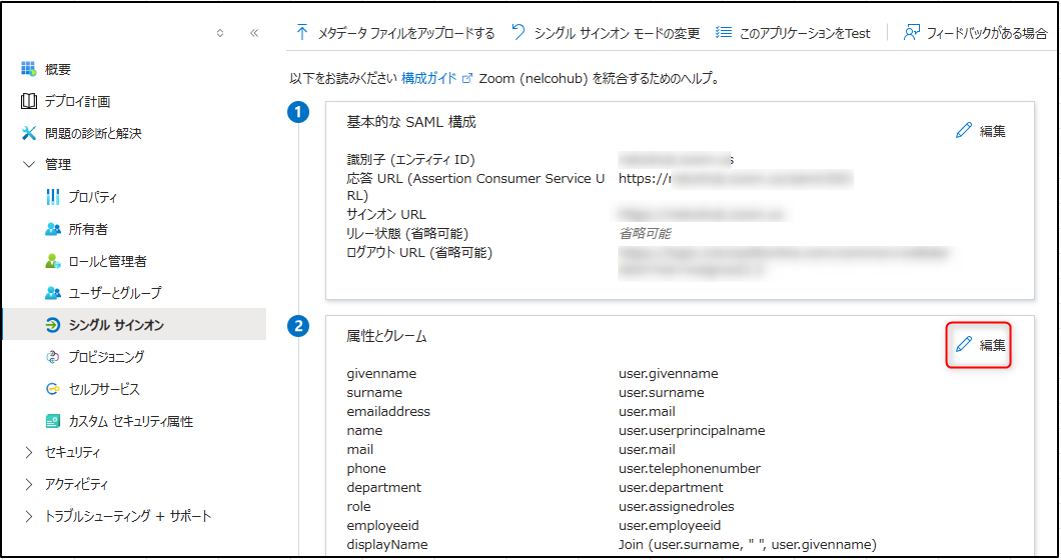Click the user.givenname value
This screenshot has height=560, width=1061.
point(668,374)
